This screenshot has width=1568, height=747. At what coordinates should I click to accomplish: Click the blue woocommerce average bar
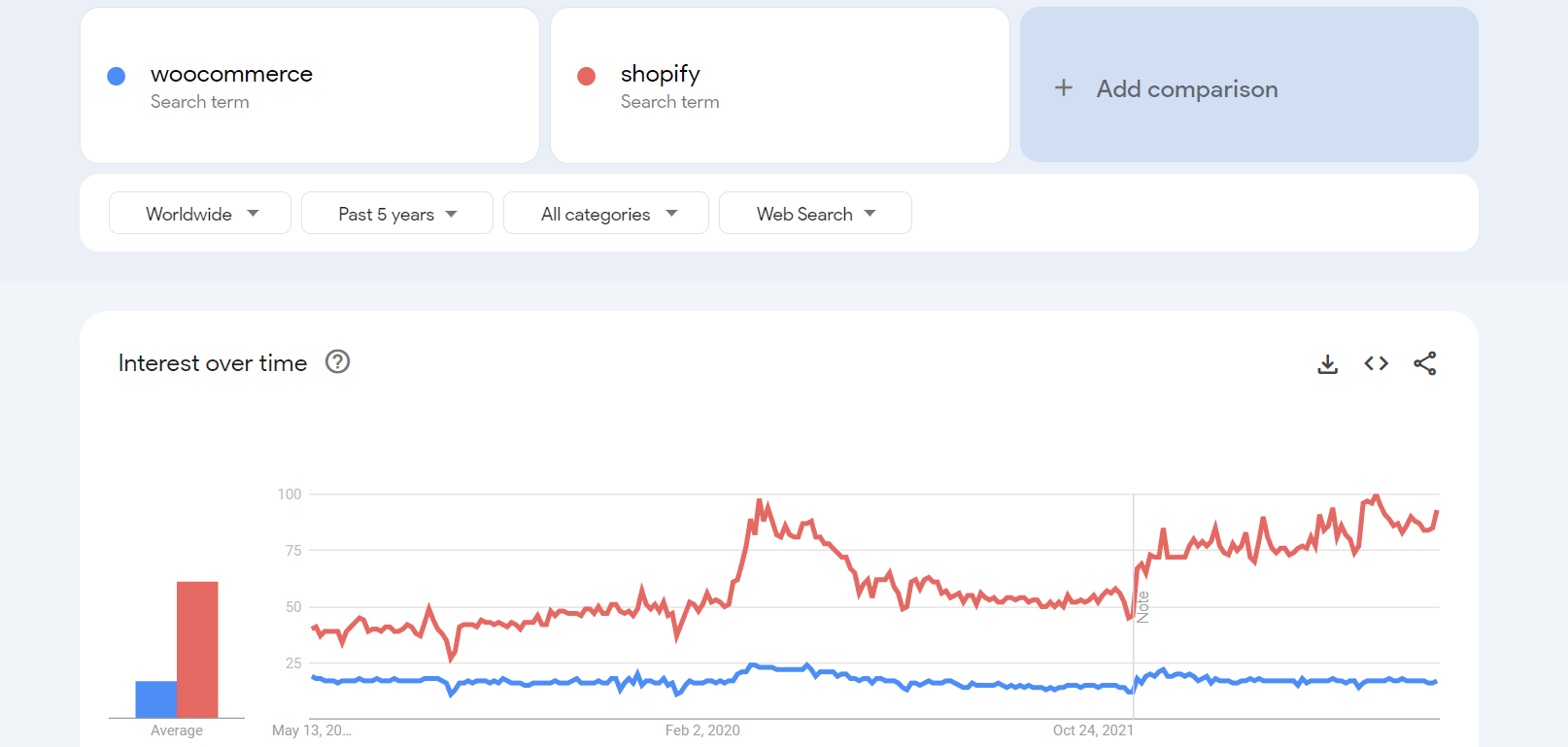pos(155,699)
